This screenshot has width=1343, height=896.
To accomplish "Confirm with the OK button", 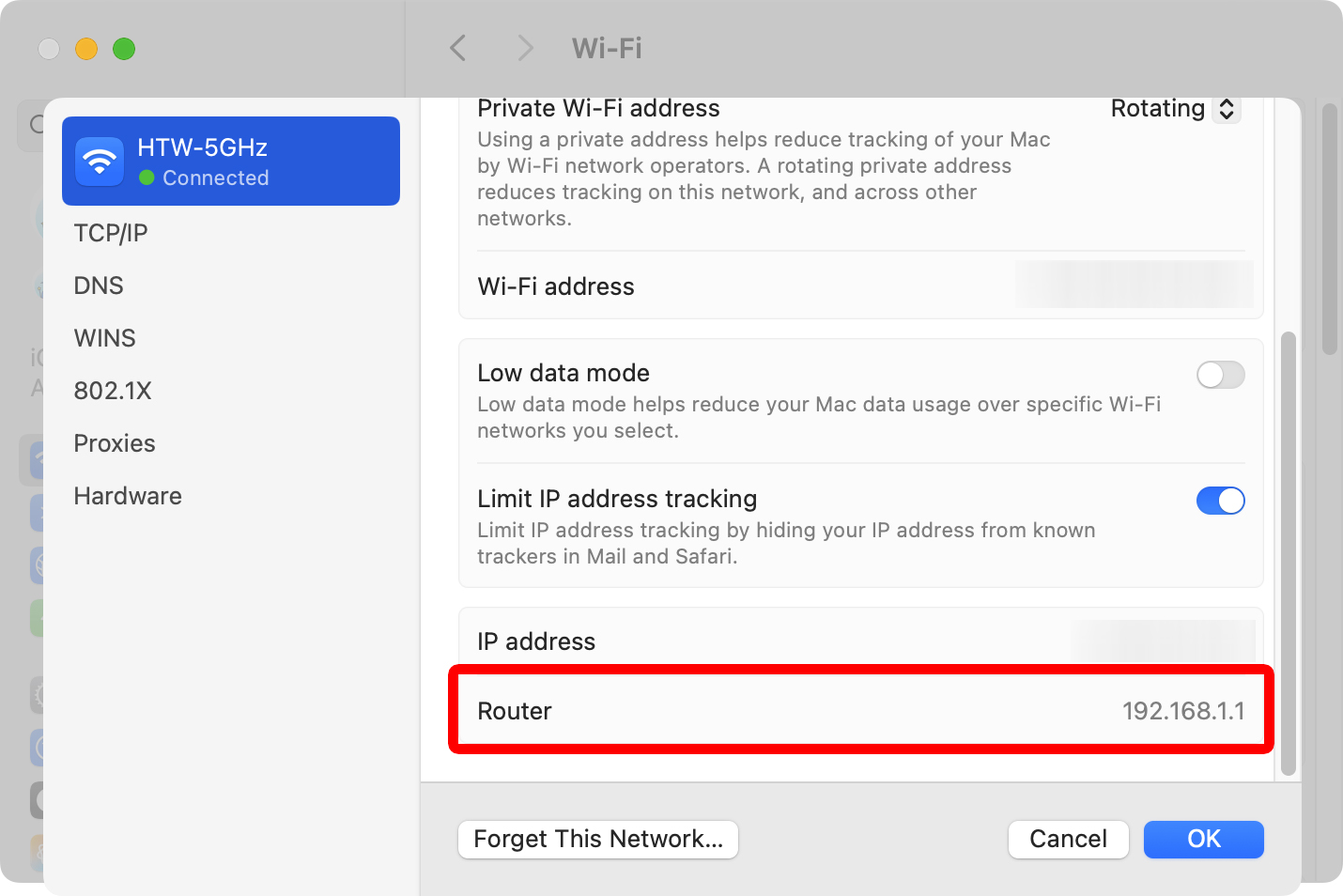I will point(1203,839).
